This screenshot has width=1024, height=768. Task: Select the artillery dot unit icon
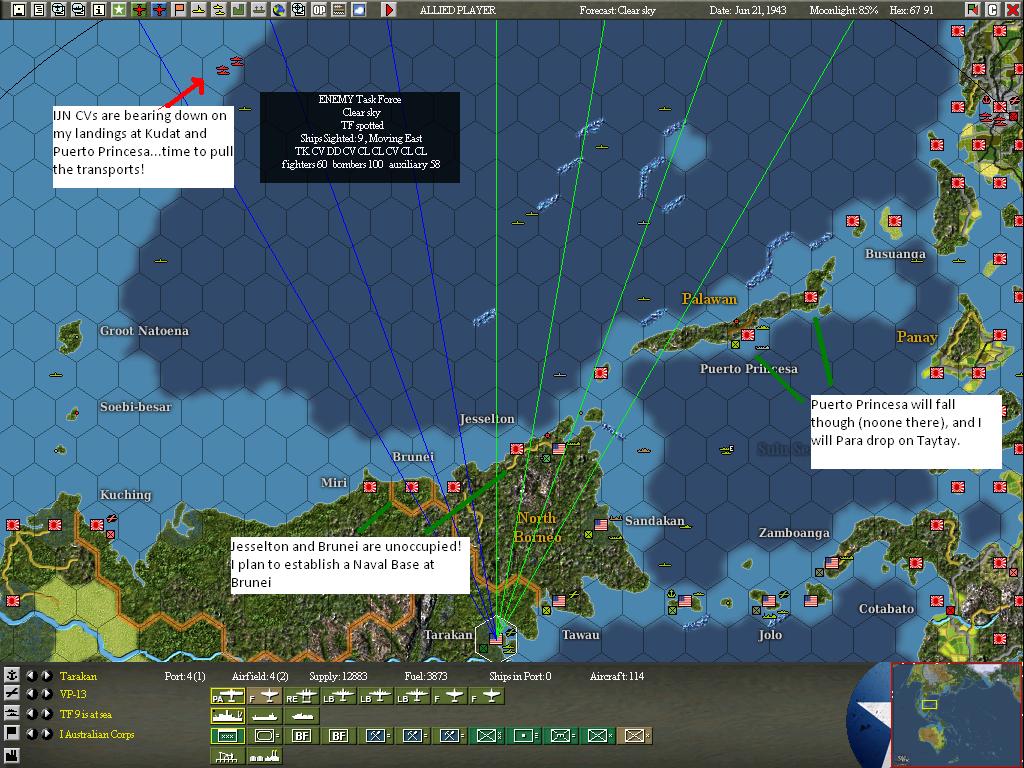click(523, 736)
